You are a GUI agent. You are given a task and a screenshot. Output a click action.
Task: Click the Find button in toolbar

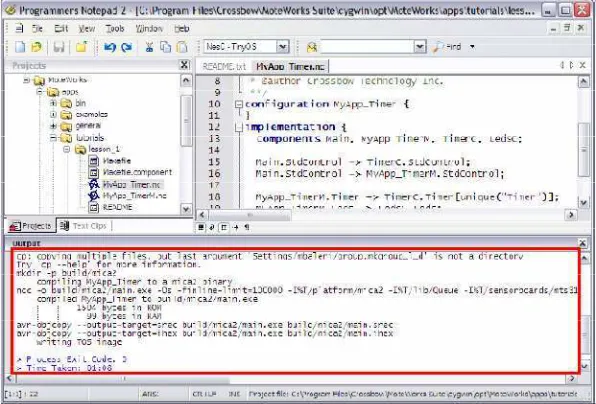point(447,47)
